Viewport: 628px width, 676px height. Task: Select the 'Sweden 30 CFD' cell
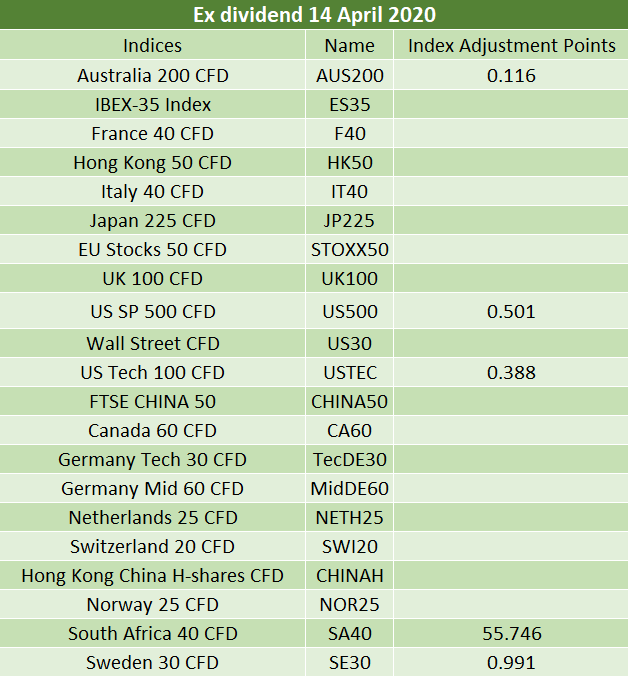coord(153,662)
